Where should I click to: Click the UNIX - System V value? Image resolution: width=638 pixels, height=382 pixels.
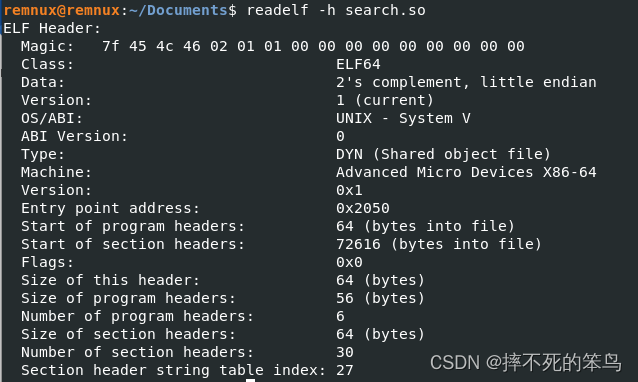[403, 118]
